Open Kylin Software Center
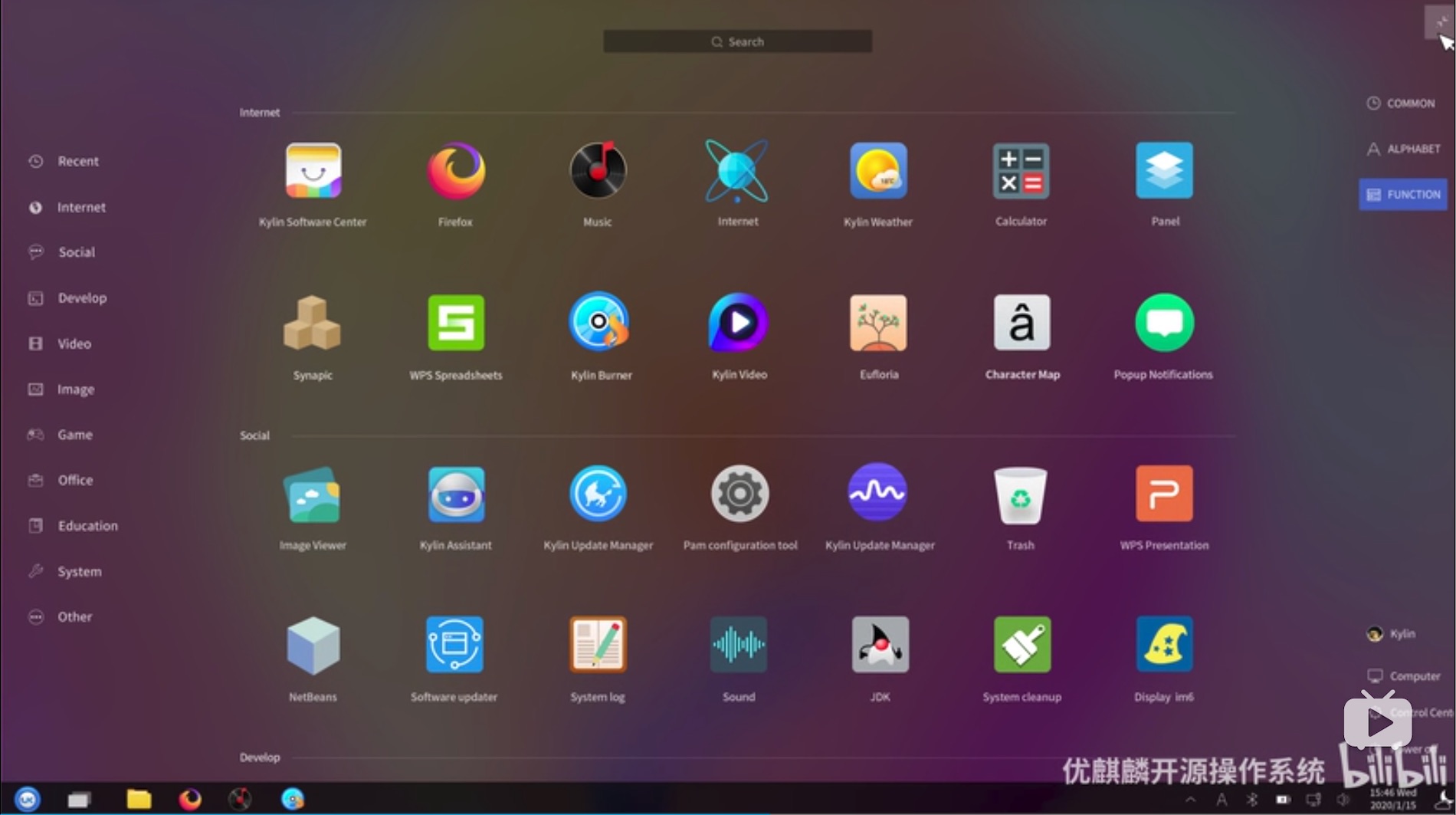 pos(313,170)
